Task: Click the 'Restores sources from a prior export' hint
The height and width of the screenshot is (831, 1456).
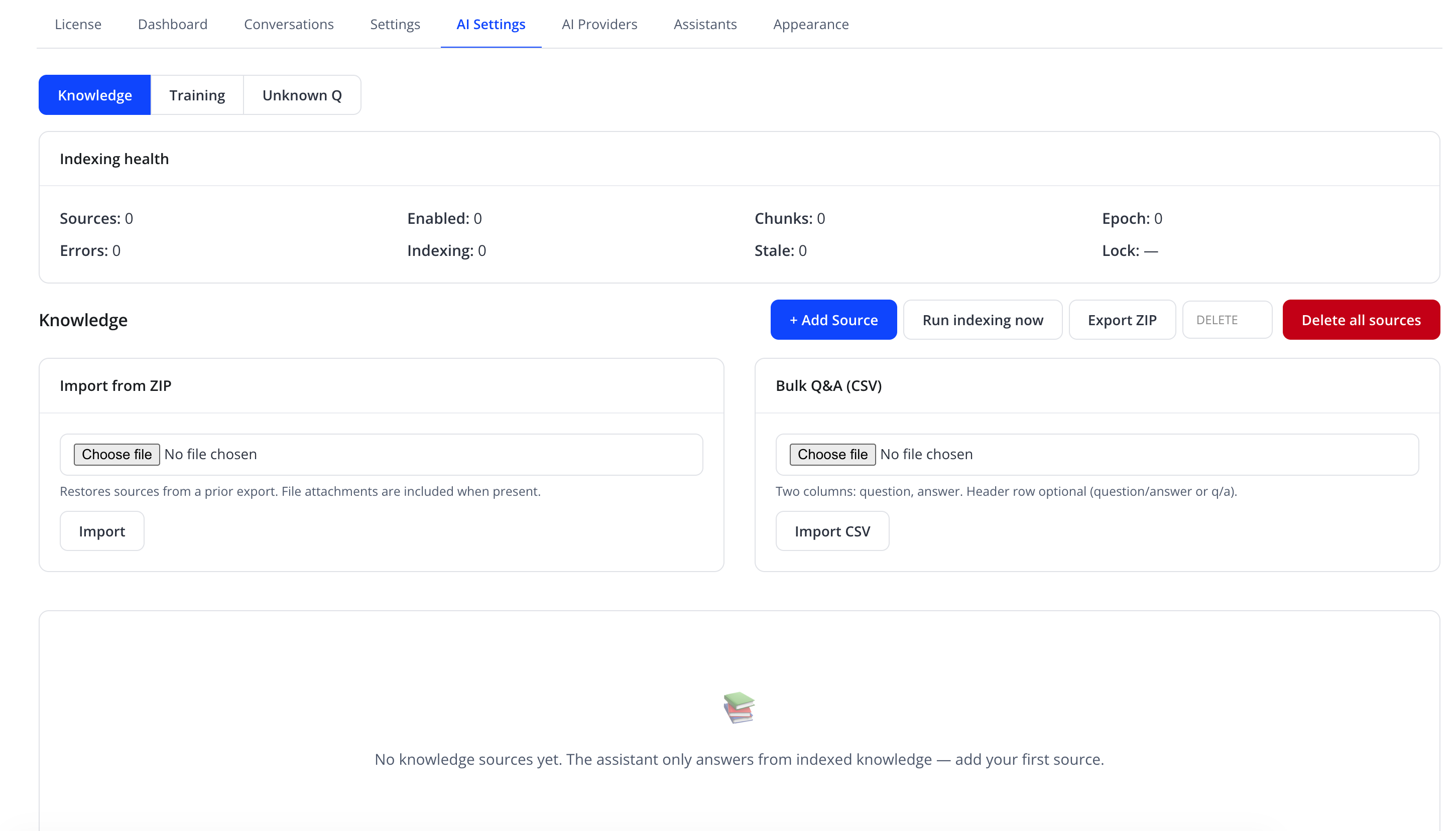Action: tap(300, 491)
